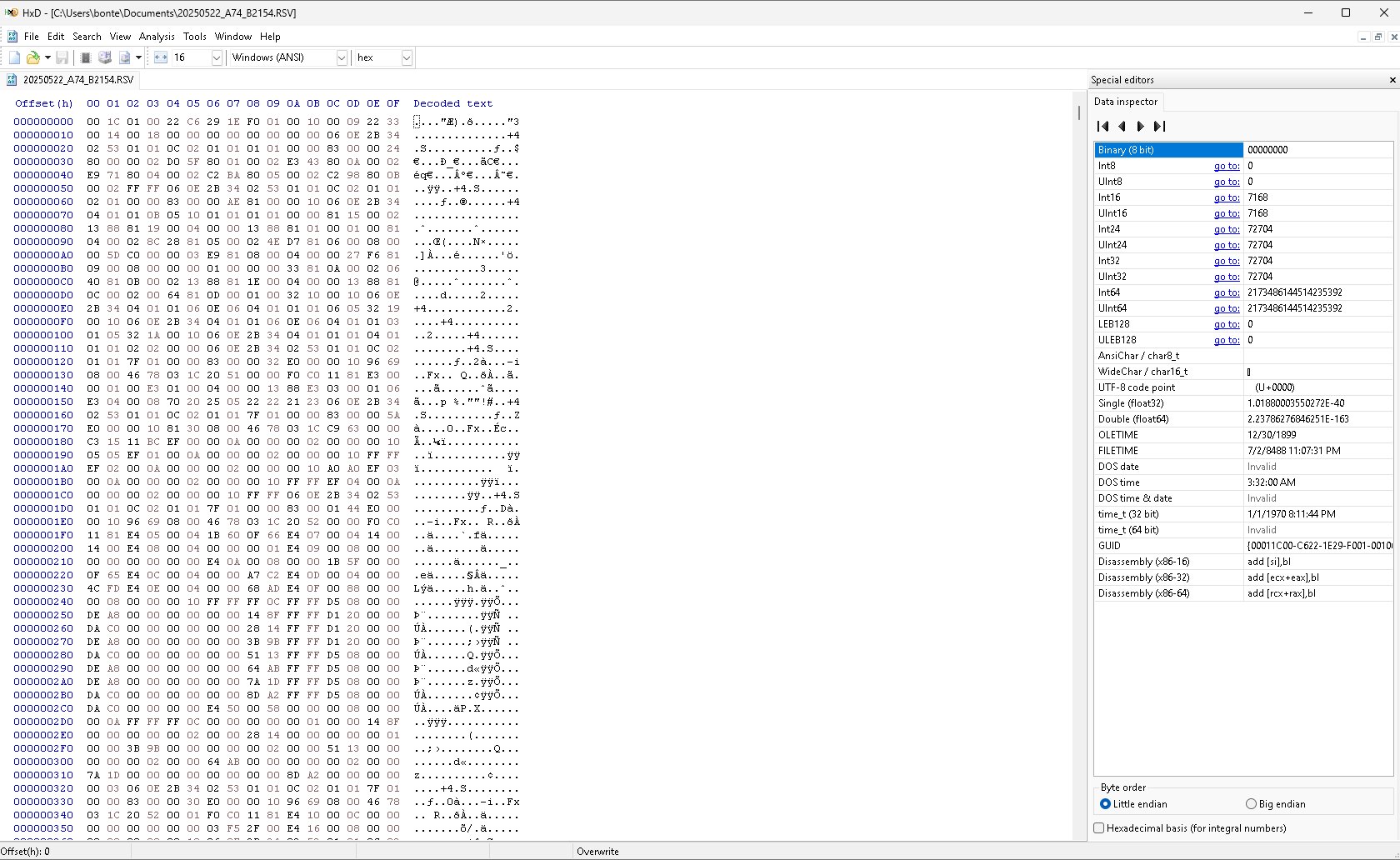Screen dimensions: 1400x860
Task: Expand the arrow beside Open disk image
Action: pos(138,57)
